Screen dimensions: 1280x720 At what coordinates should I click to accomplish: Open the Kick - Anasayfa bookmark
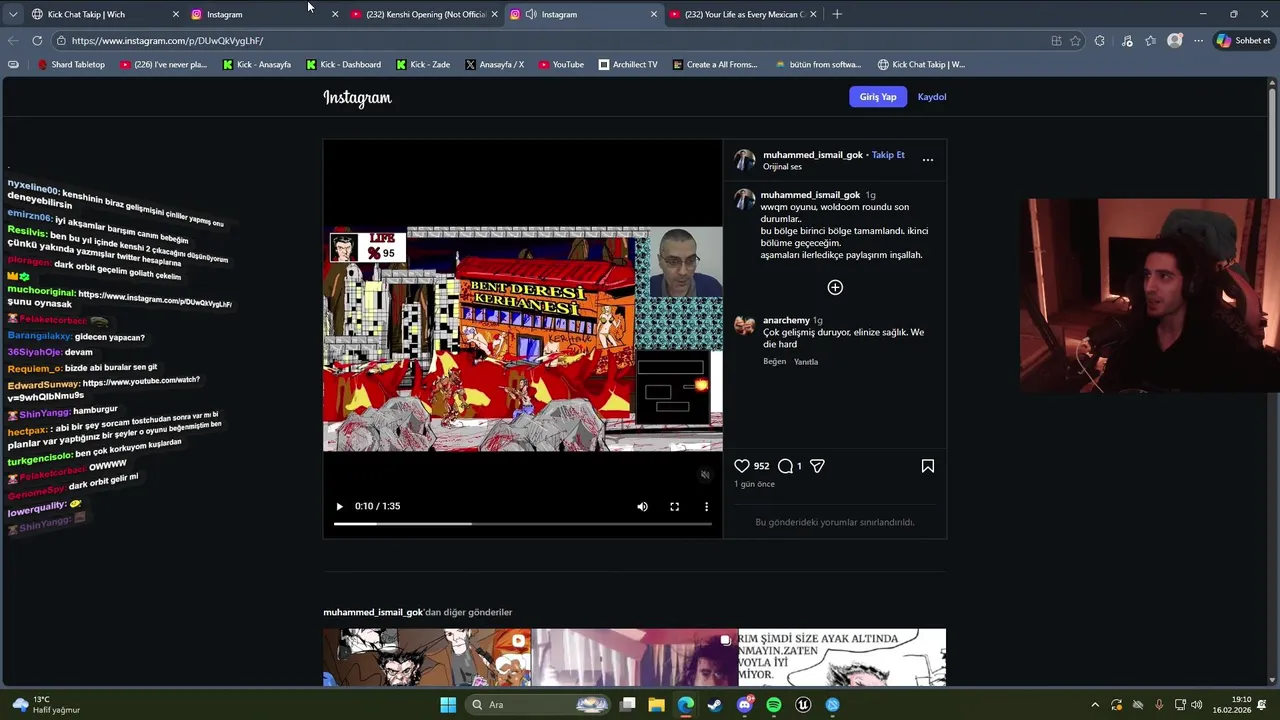coord(257,64)
